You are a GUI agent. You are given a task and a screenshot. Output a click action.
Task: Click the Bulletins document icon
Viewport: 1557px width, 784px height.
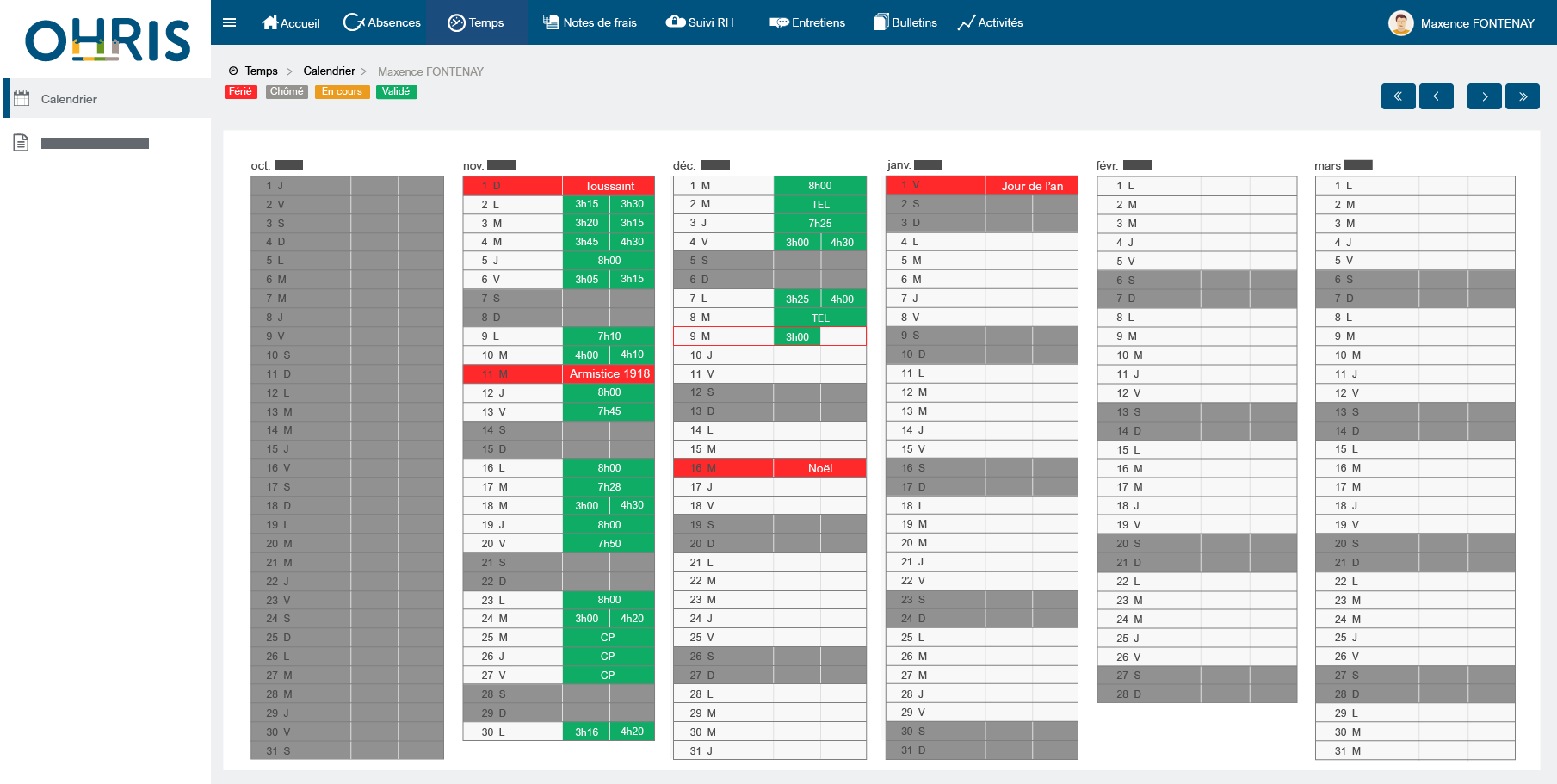881,22
